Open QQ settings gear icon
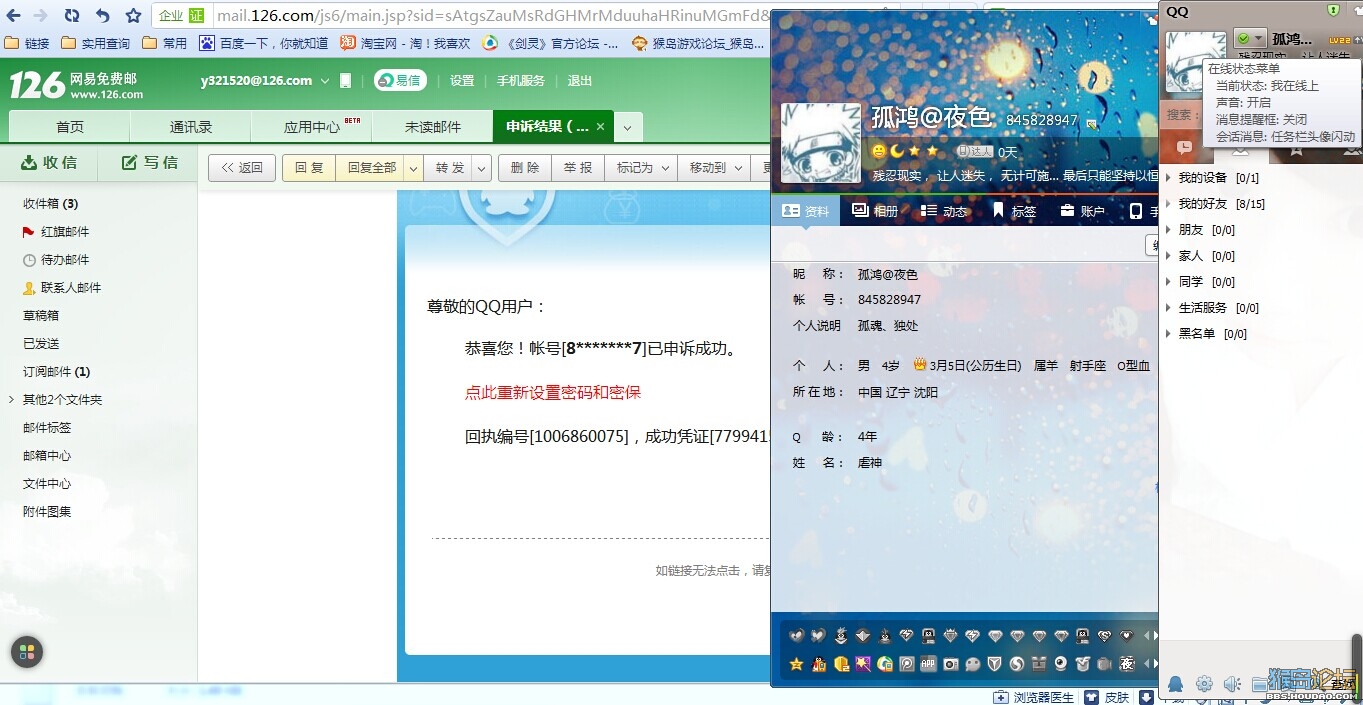The height and width of the screenshot is (705, 1363). [1204, 684]
